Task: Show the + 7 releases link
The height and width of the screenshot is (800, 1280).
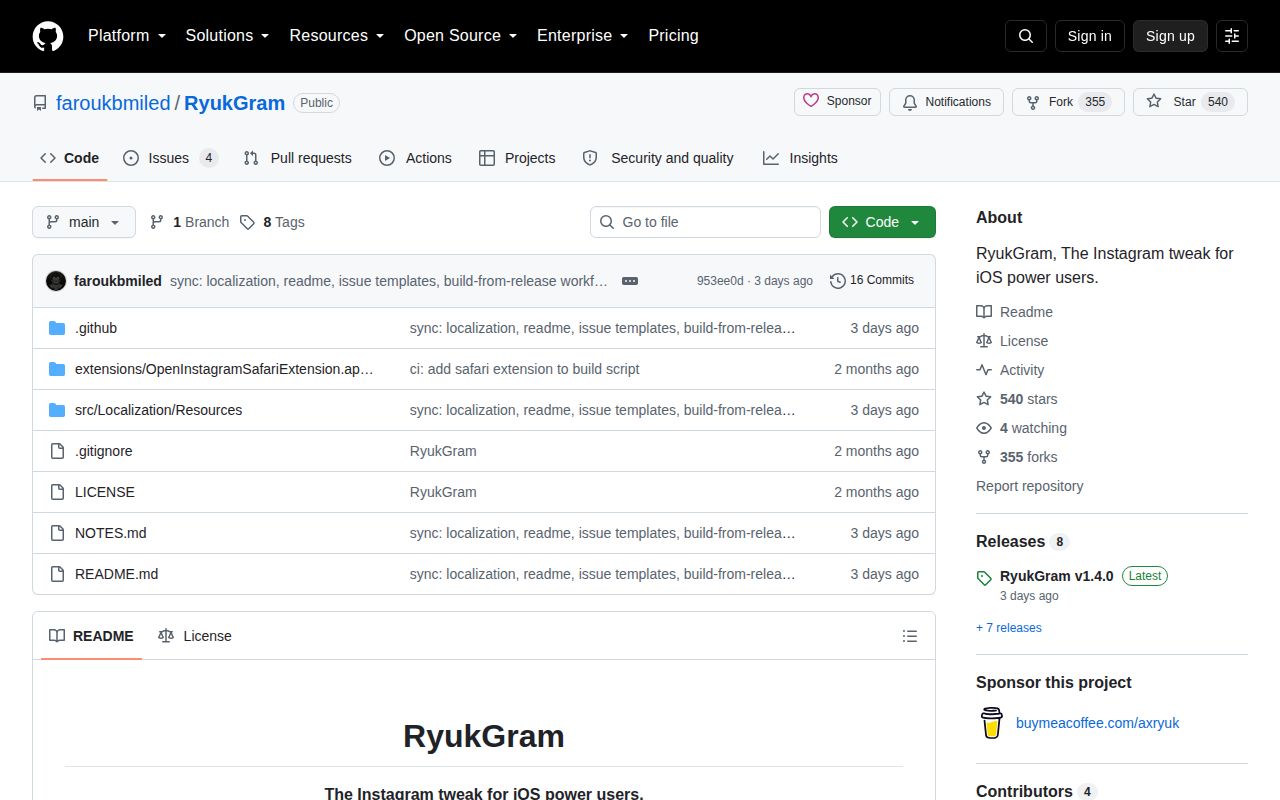Action: point(1009,628)
